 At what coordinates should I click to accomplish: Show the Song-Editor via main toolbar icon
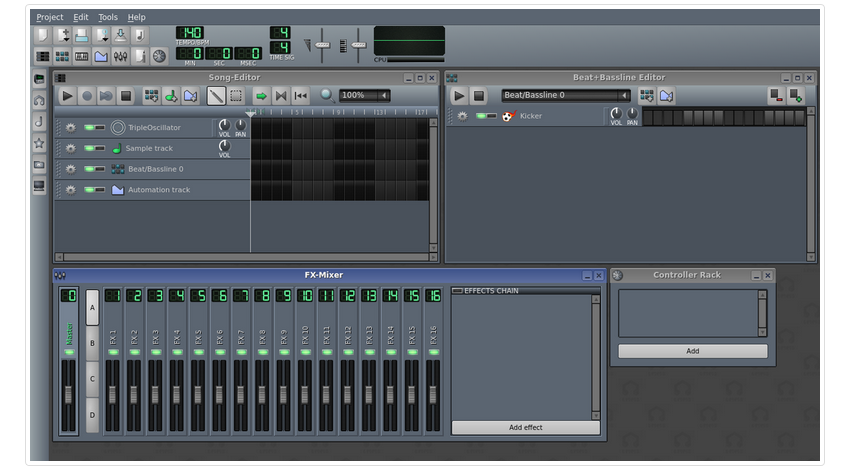point(42,56)
